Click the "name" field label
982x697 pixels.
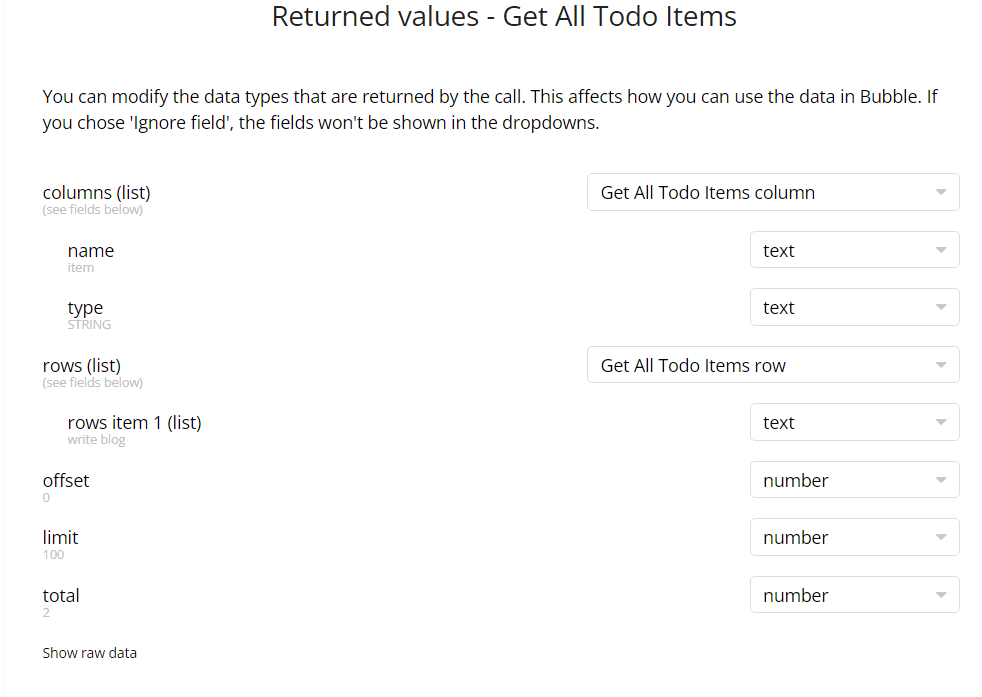point(91,250)
